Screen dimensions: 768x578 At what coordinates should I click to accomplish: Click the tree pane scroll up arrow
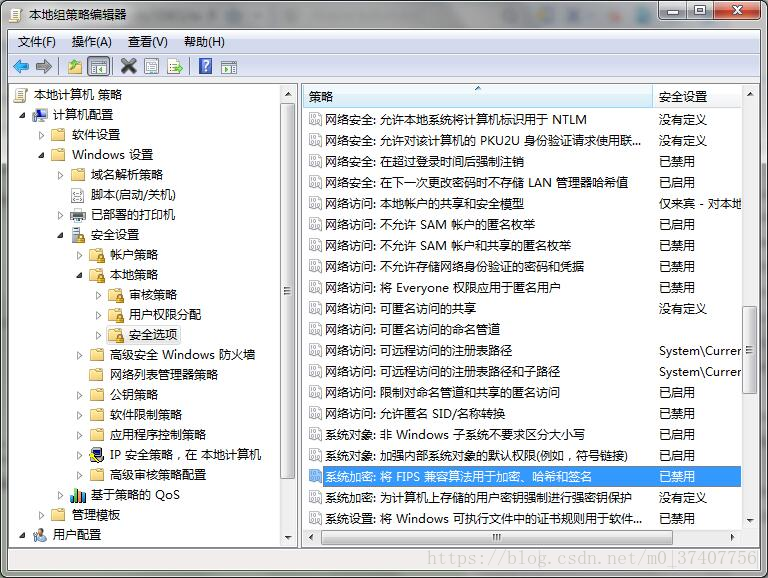[288, 94]
